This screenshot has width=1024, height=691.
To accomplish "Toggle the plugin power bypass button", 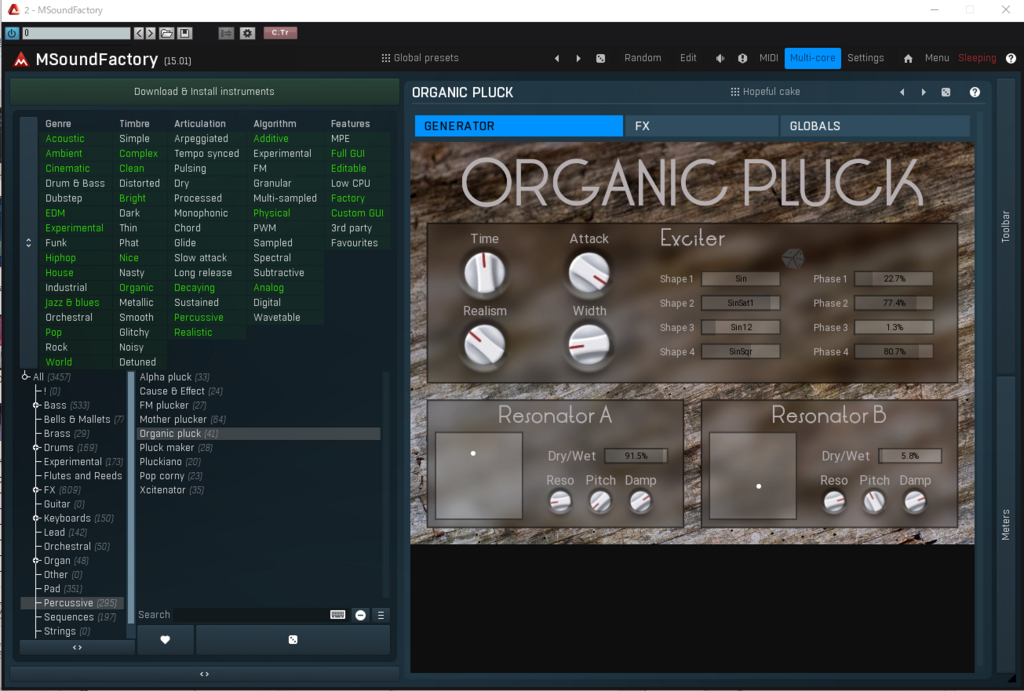I will [x=12, y=33].
